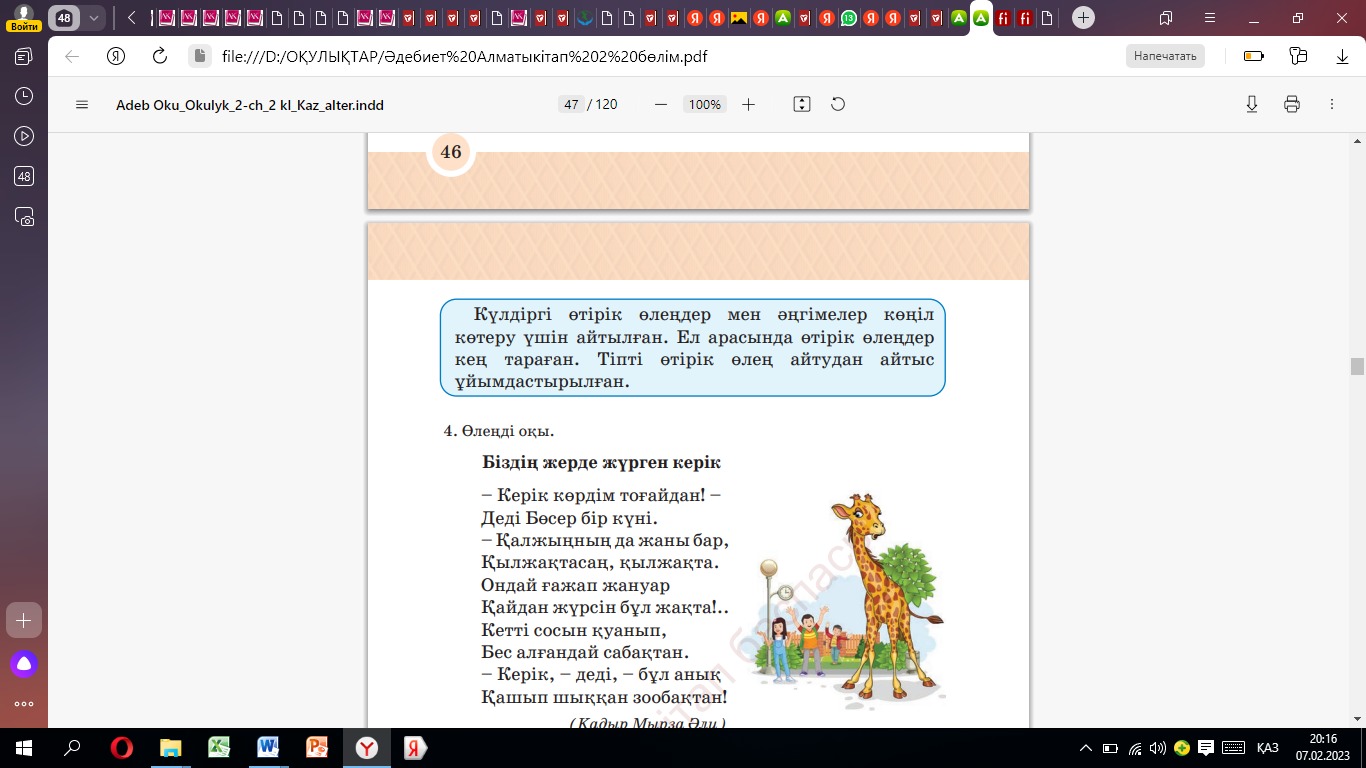Viewport: 1366px width, 768px height.
Task: Click the document title 'Adeb Oku_Okulyk_2-ch_2 kl_Kaz_alter.indd'
Action: point(250,104)
